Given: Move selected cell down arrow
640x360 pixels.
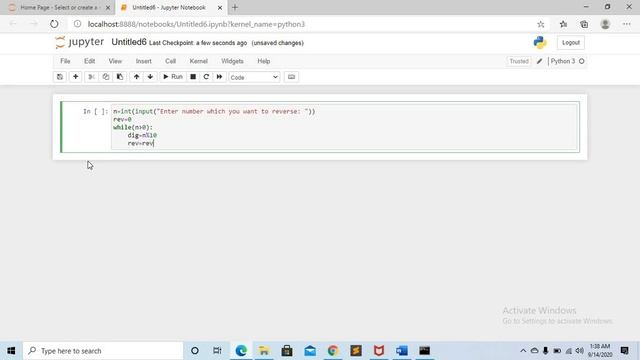Looking at the screenshot, I should (150, 77).
